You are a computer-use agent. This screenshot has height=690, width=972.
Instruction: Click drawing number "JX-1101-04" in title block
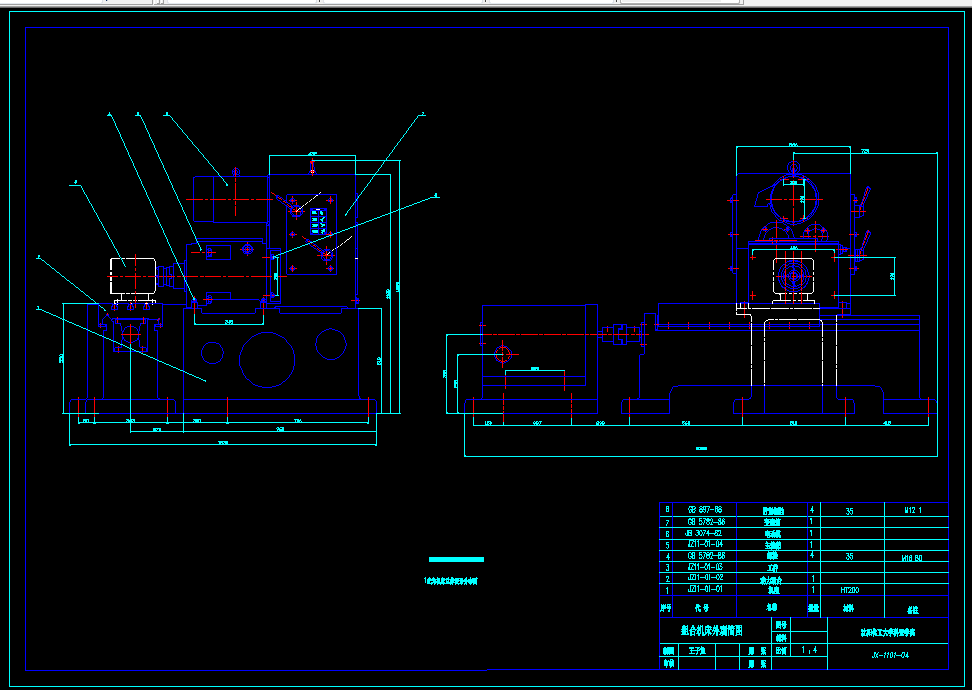[x=890, y=655]
